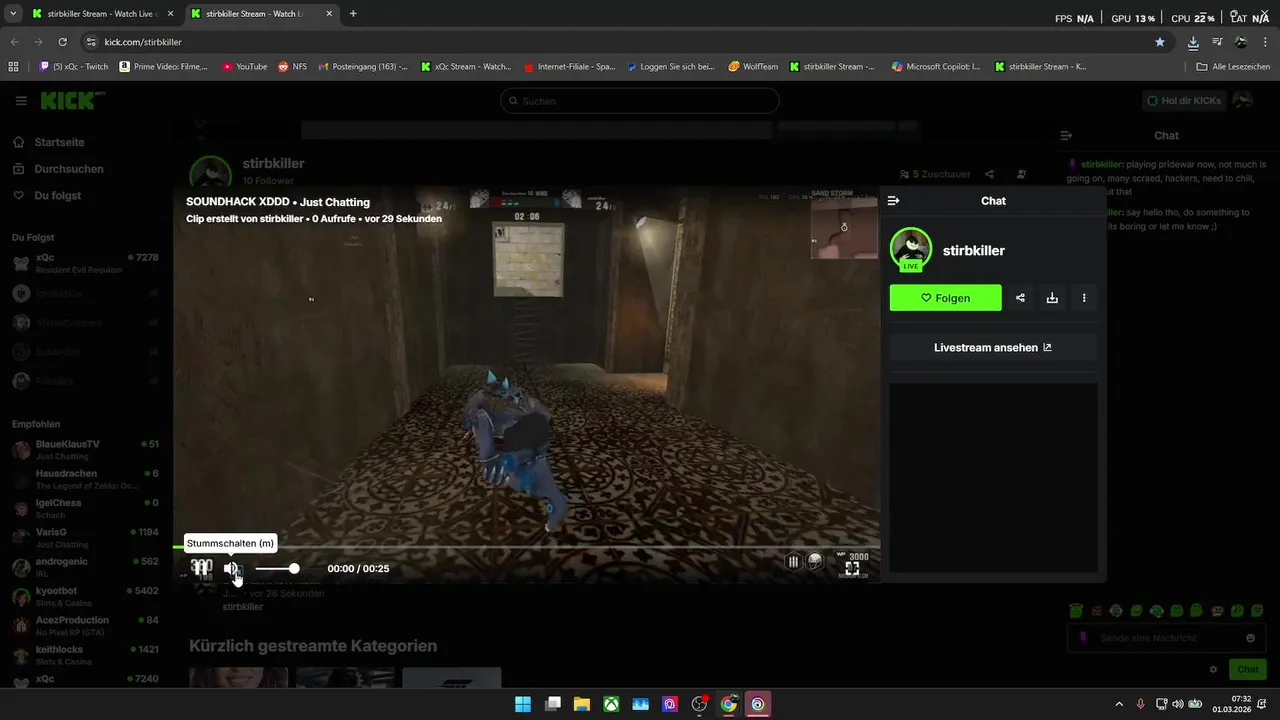Collapse the background page chat panel
The height and width of the screenshot is (720, 1280).
click(x=1066, y=135)
